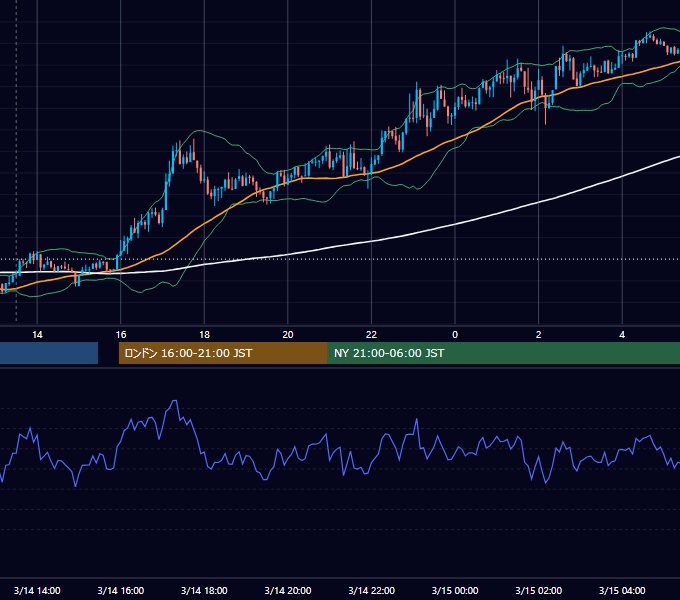Click the '3/14 18:00' date label on the oscillator axis

coord(204,590)
